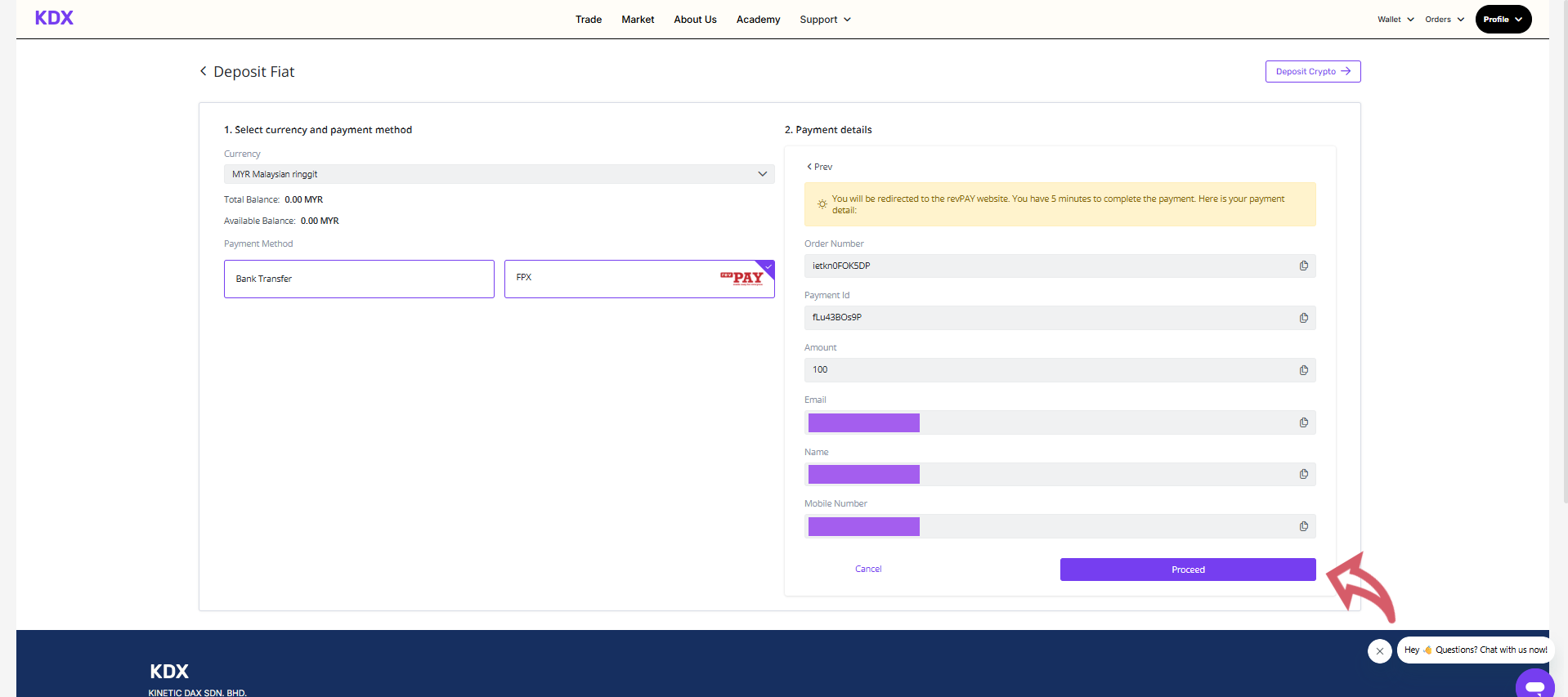Click 'Available Balance: 0.00 MYR' text
Viewport: 1568px width, 697px height.
point(281,221)
